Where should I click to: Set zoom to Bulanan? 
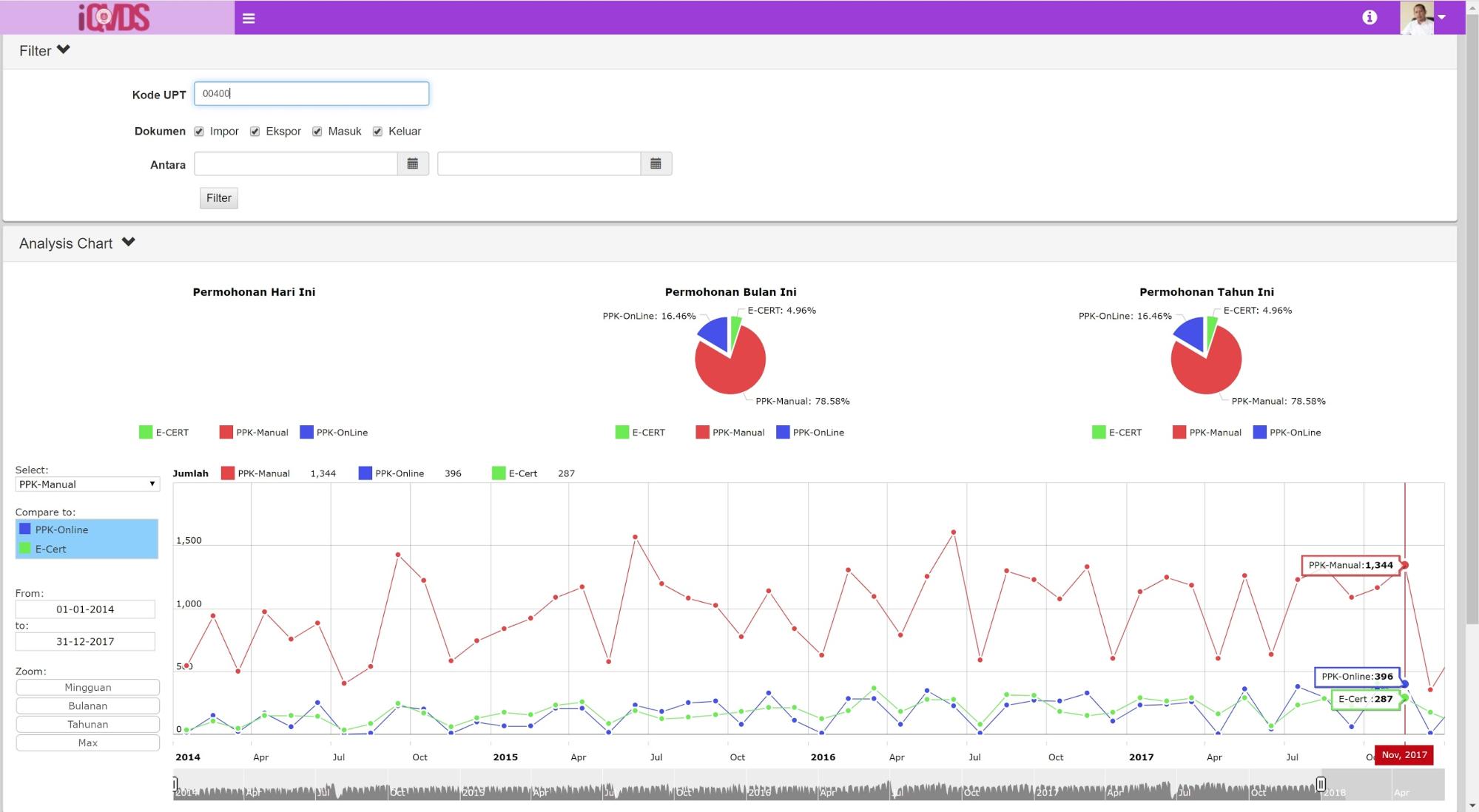(87, 706)
